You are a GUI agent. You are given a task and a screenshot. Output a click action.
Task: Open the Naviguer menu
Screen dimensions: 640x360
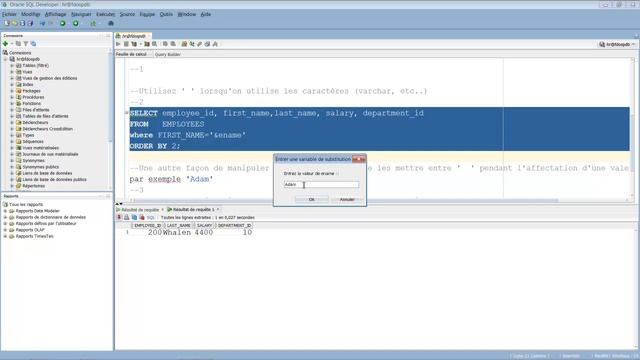click(x=81, y=14)
